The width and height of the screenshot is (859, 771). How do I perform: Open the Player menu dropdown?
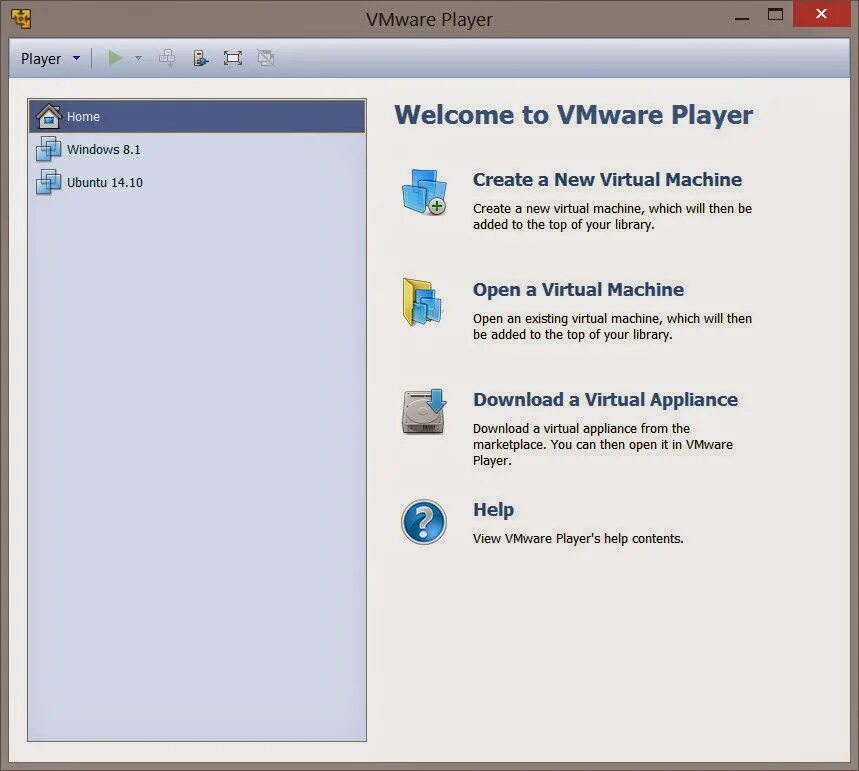pyautogui.click(x=50, y=58)
